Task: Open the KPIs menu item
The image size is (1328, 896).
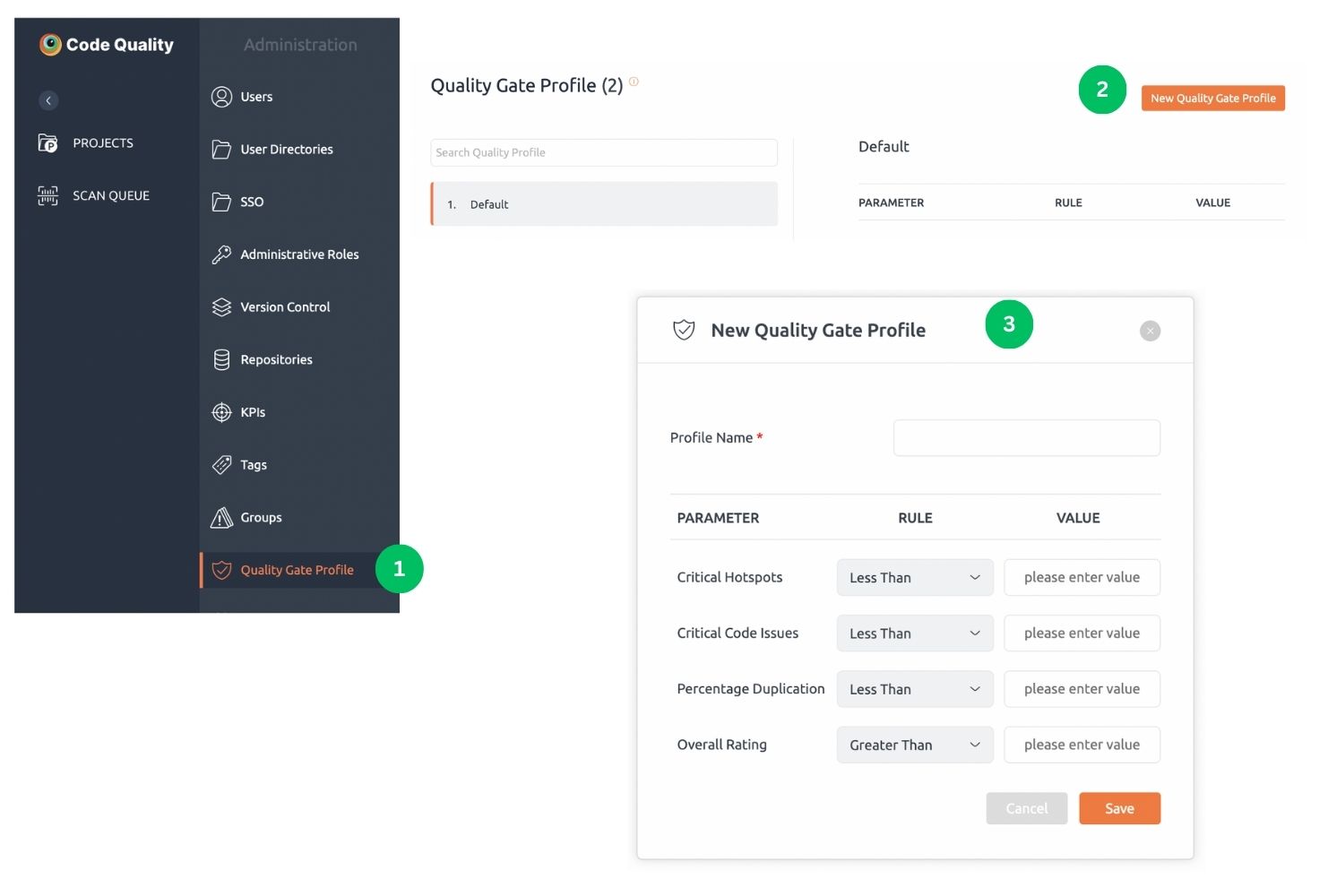Action: pyautogui.click(x=253, y=412)
